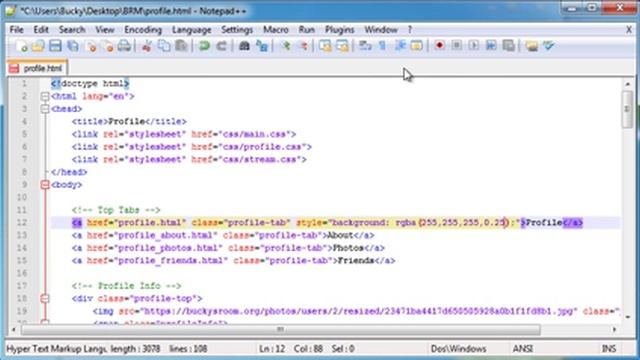Open the Language menu
Screen dimensions: 640x360
coord(192,30)
